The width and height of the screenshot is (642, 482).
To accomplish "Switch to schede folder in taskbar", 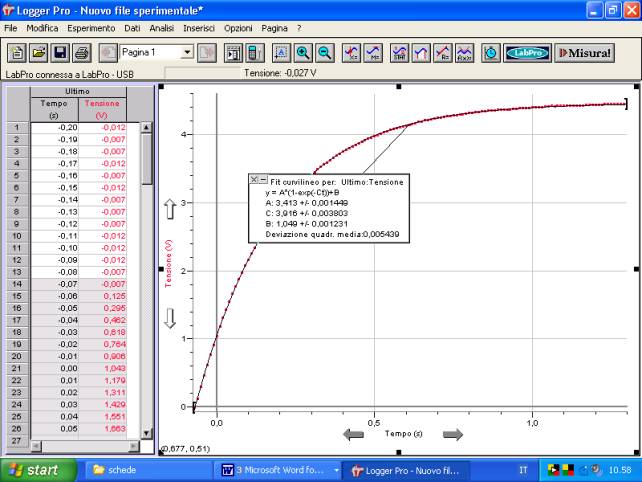I will point(147,470).
